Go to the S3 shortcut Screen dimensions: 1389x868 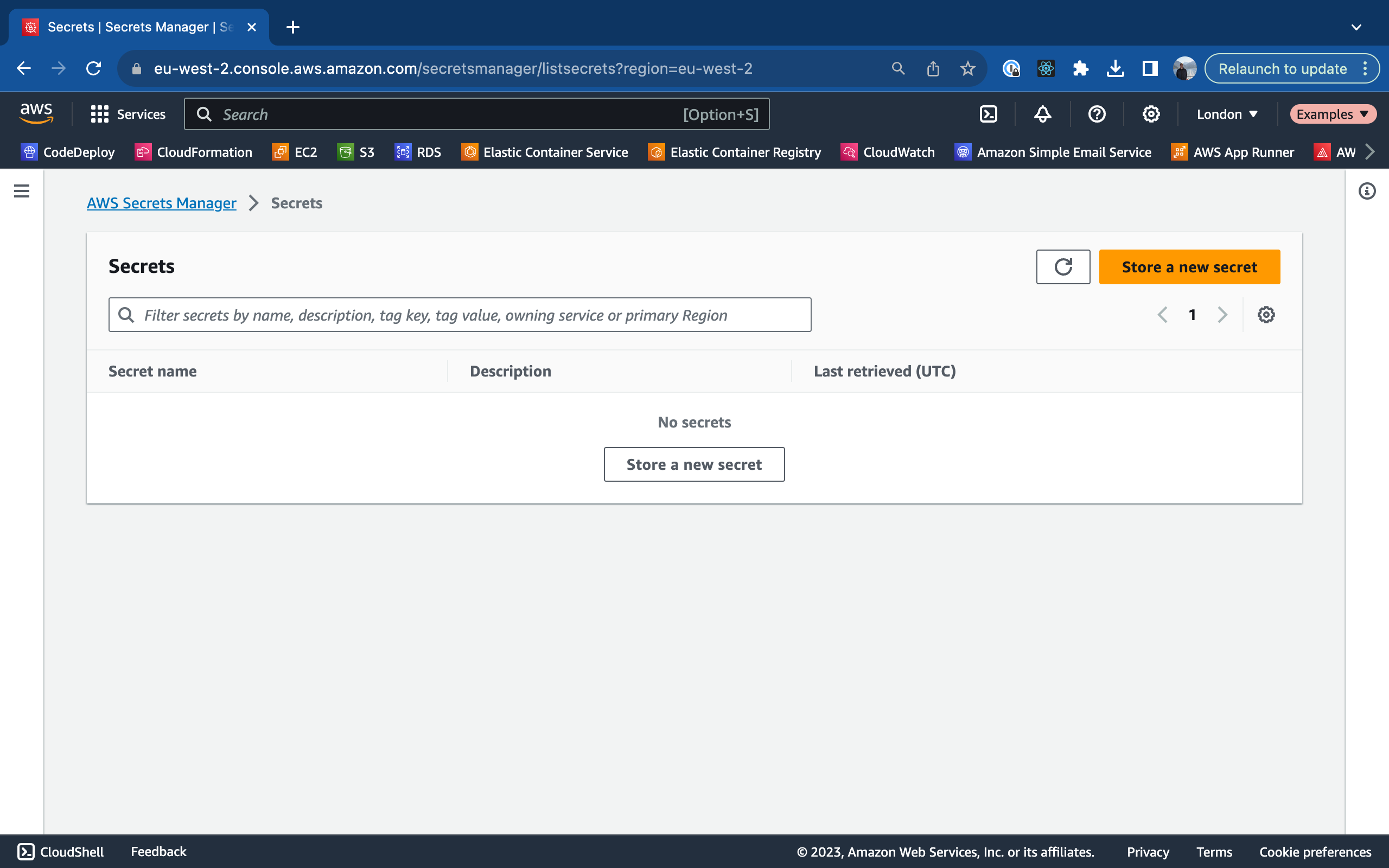[x=356, y=152]
